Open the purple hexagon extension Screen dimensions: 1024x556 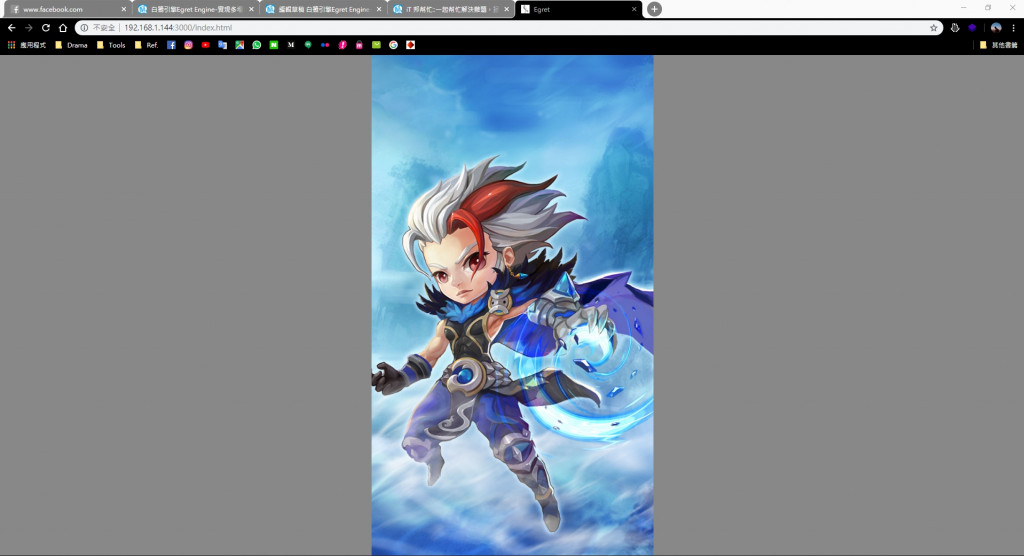pyautogui.click(x=972, y=27)
